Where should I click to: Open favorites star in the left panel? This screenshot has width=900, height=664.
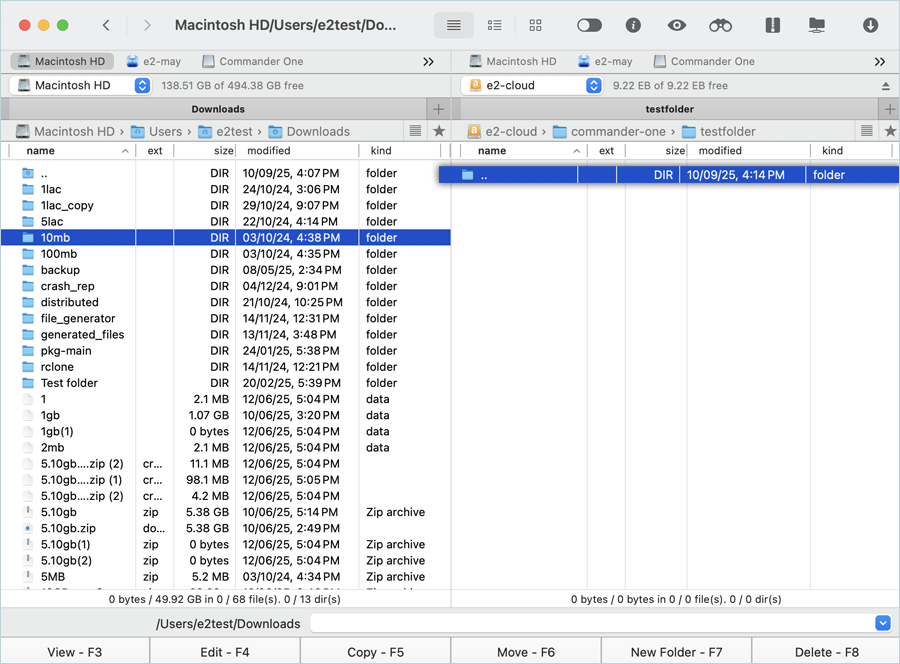(439, 131)
